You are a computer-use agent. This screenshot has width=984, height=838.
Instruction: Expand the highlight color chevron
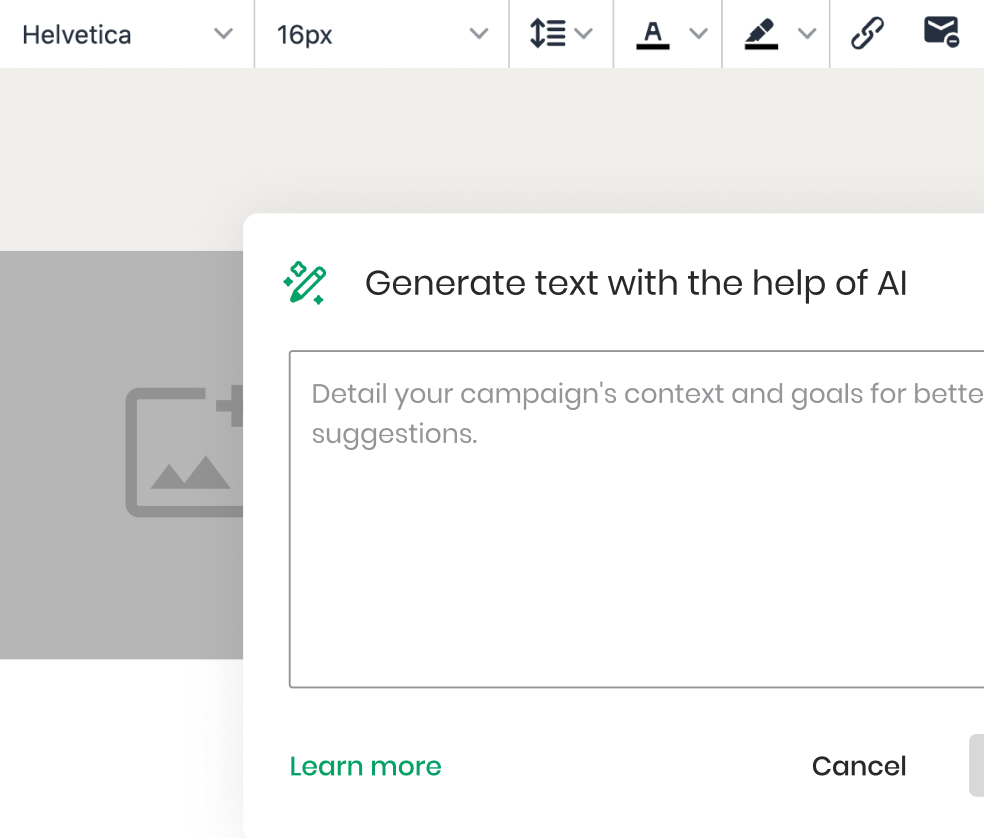[x=807, y=33]
